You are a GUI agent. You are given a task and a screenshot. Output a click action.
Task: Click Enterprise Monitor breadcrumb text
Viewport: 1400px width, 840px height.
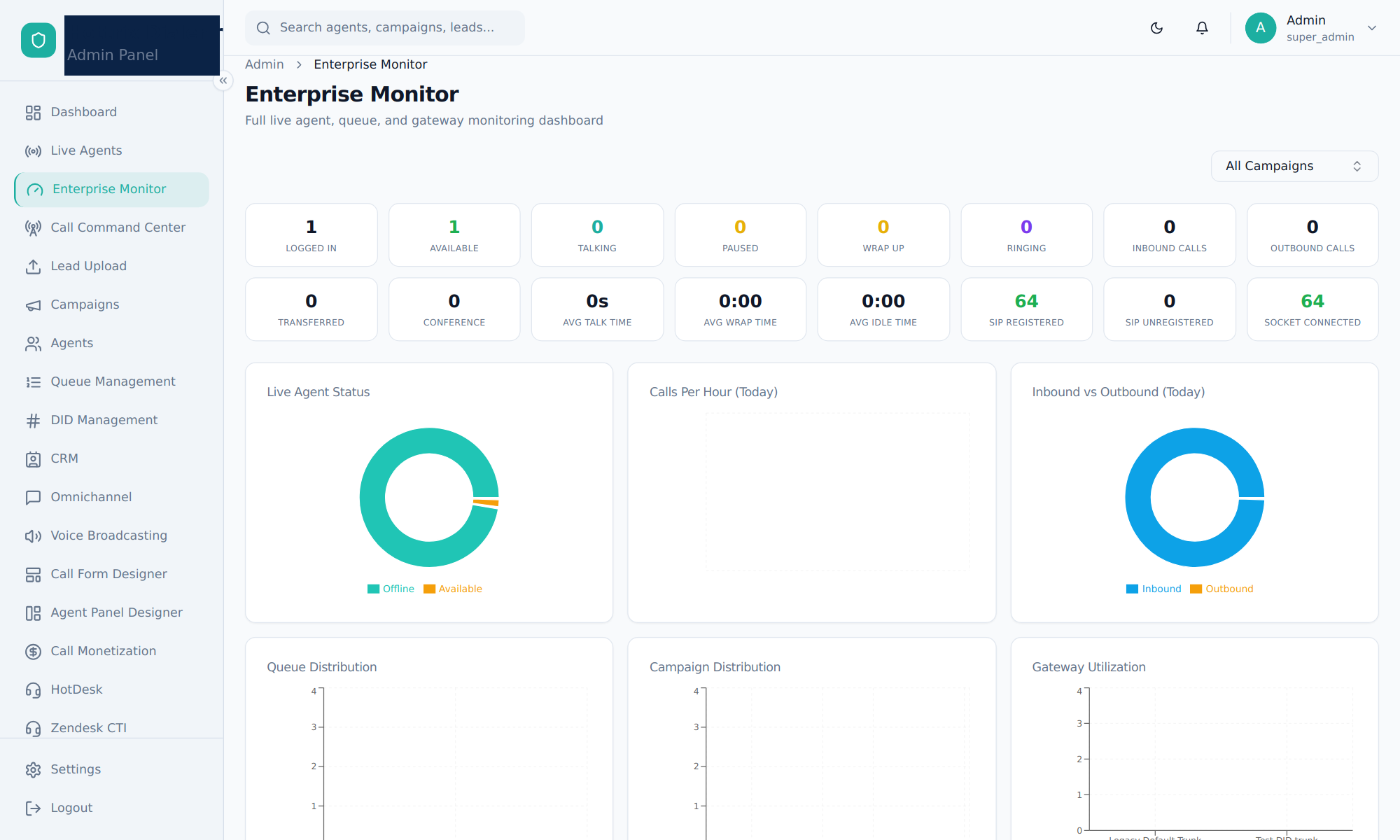point(370,64)
